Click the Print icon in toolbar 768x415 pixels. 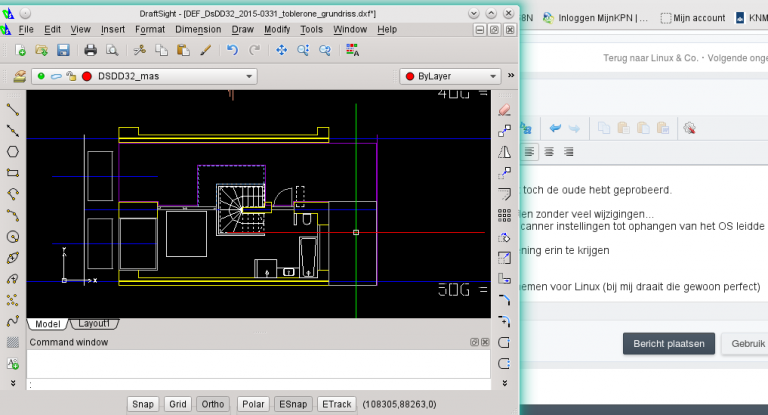coord(90,50)
